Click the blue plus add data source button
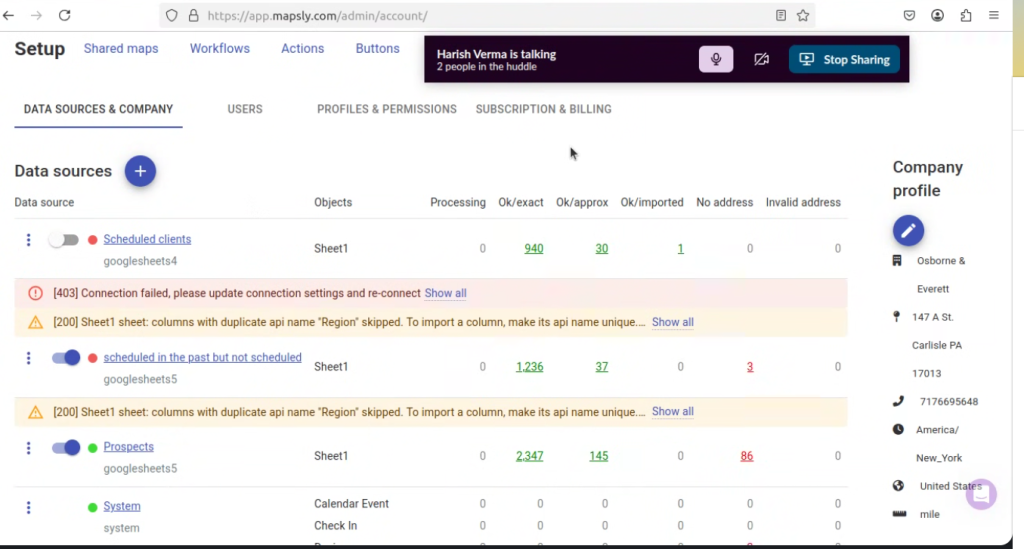Image resolution: width=1024 pixels, height=549 pixels. pyautogui.click(x=140, y=171)
